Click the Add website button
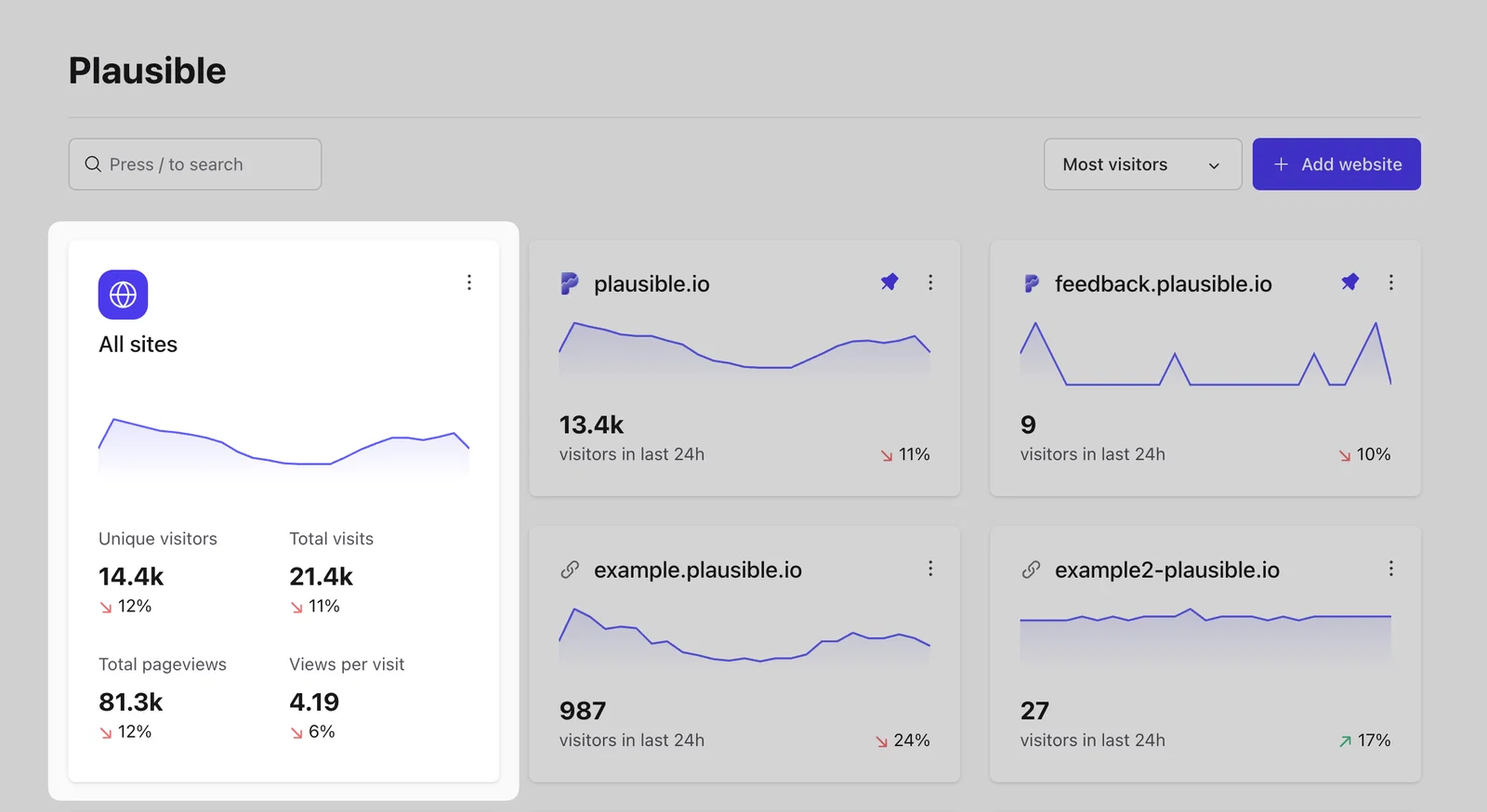Screen dimensions: 1487x812 pyautogui.click(x=1336, y=164)
